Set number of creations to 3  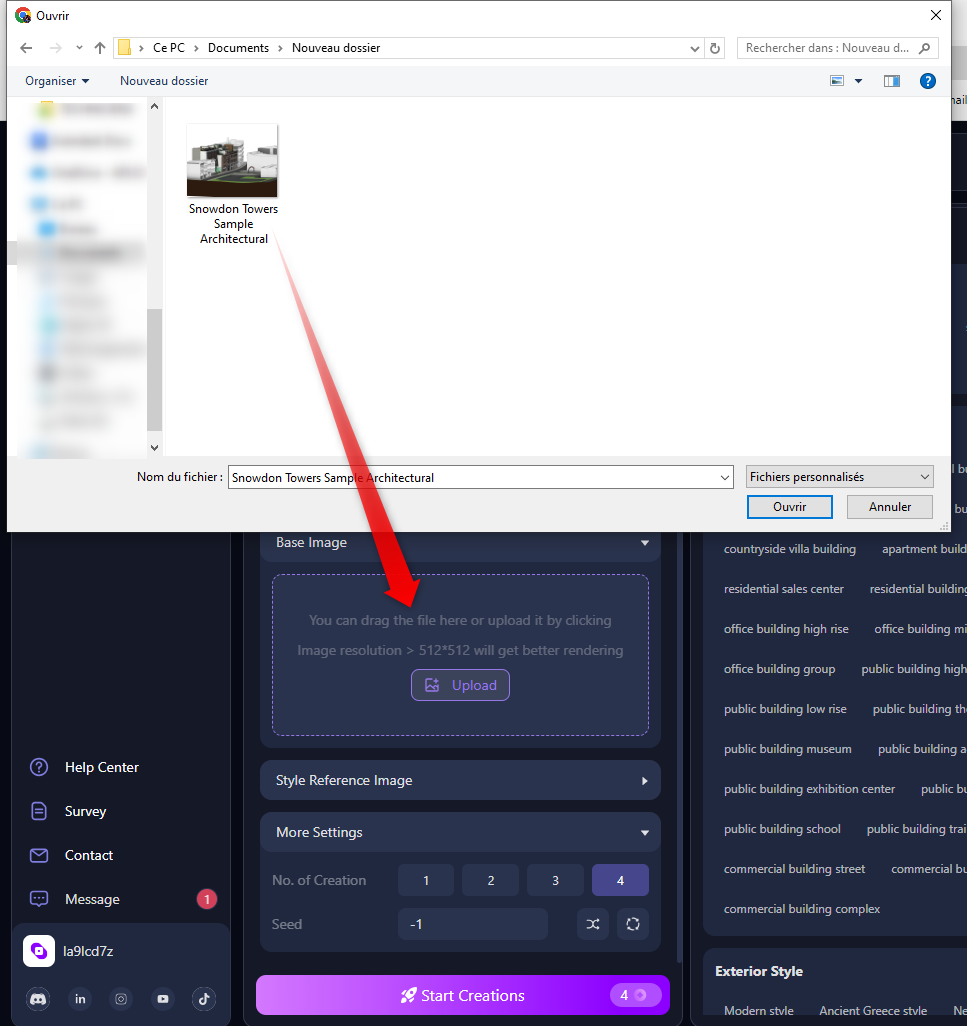click(556, 880)
